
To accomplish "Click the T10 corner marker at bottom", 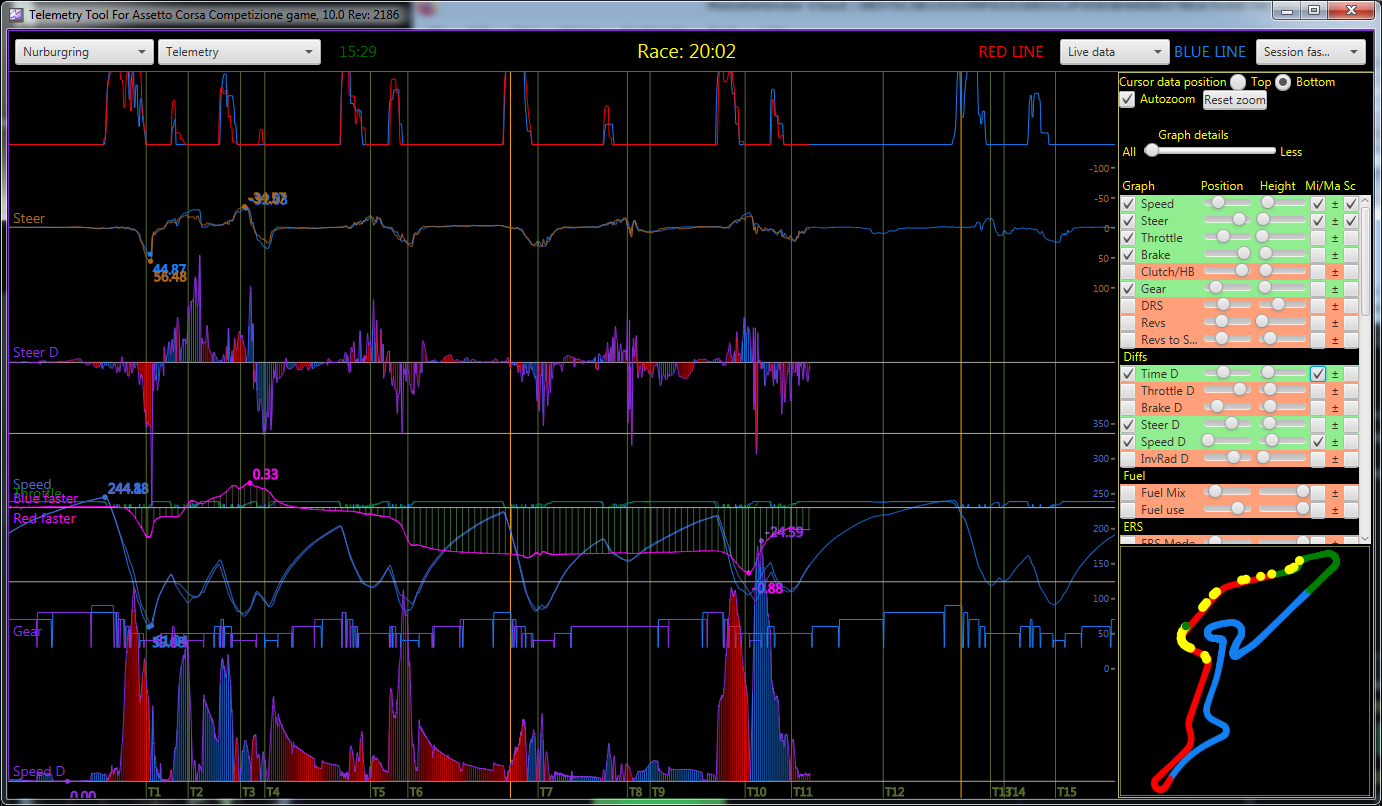I will [756, 790].
